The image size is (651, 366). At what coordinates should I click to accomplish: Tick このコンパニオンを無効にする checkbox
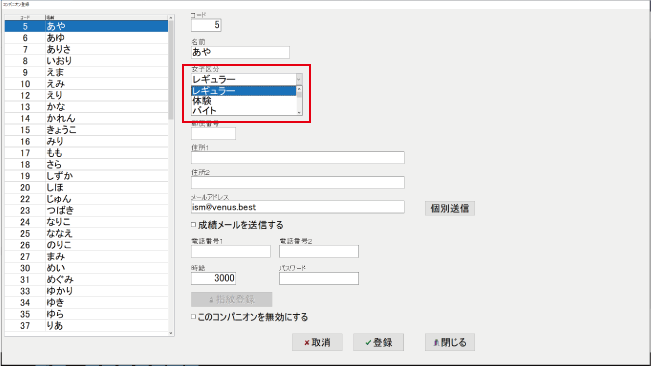point(193,317)
